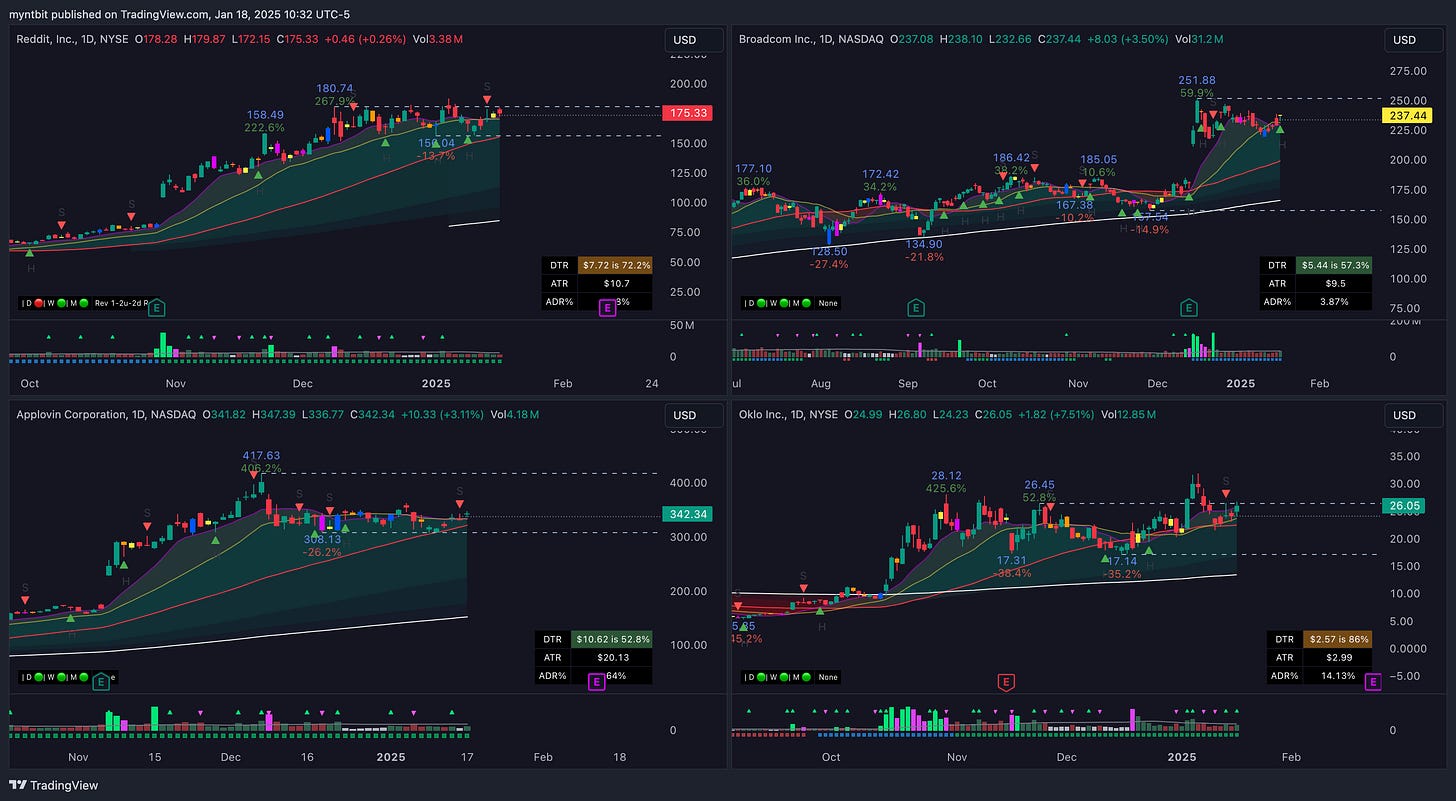The image size is (1456, 801).
Task: Click the 251.88 swing high label on the Broadcom chart
Action: click(x=1196, y=80)
